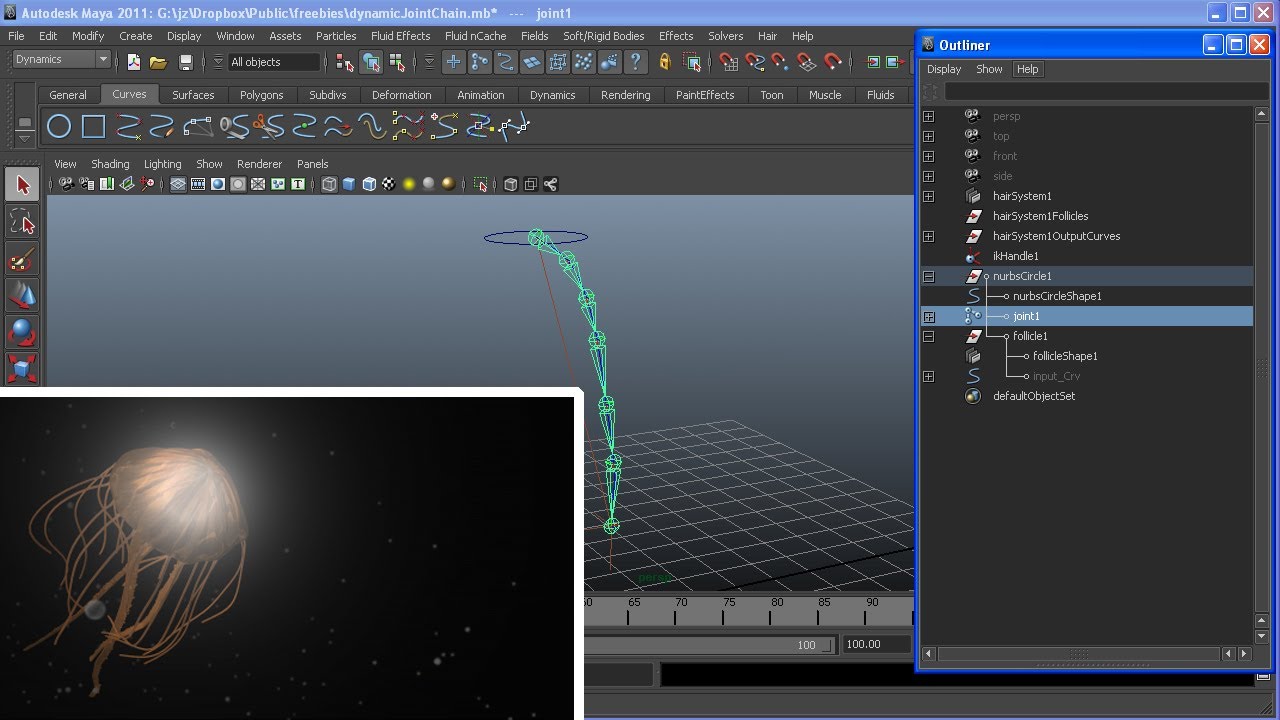Expand the joint1 hierarchy
Screen dimensions: 1280x720
click(x=928, y=316)
